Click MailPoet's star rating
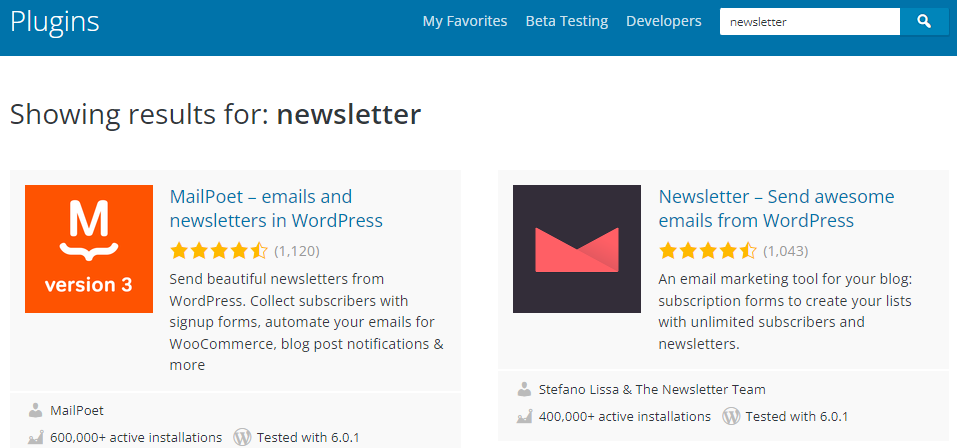The width and height of the screenshot is (957, 448). tap(219, 250)
